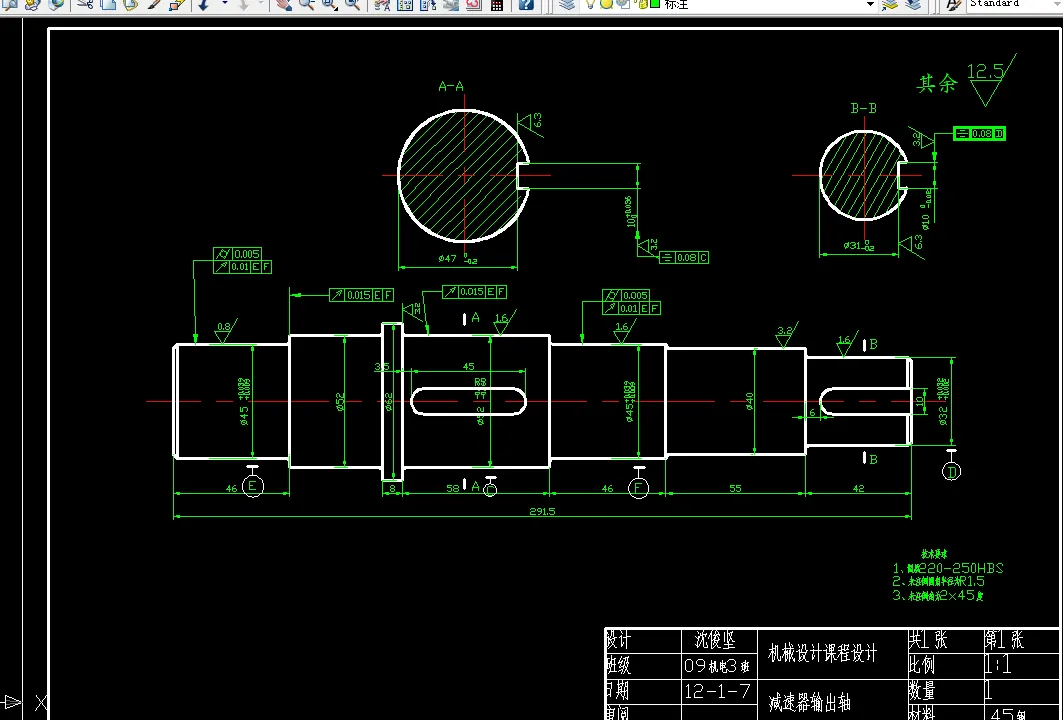Viewport: 1063px width, 720px height.
Task: Click 减速器输出轴 part name text
Action: coord(809,702)
